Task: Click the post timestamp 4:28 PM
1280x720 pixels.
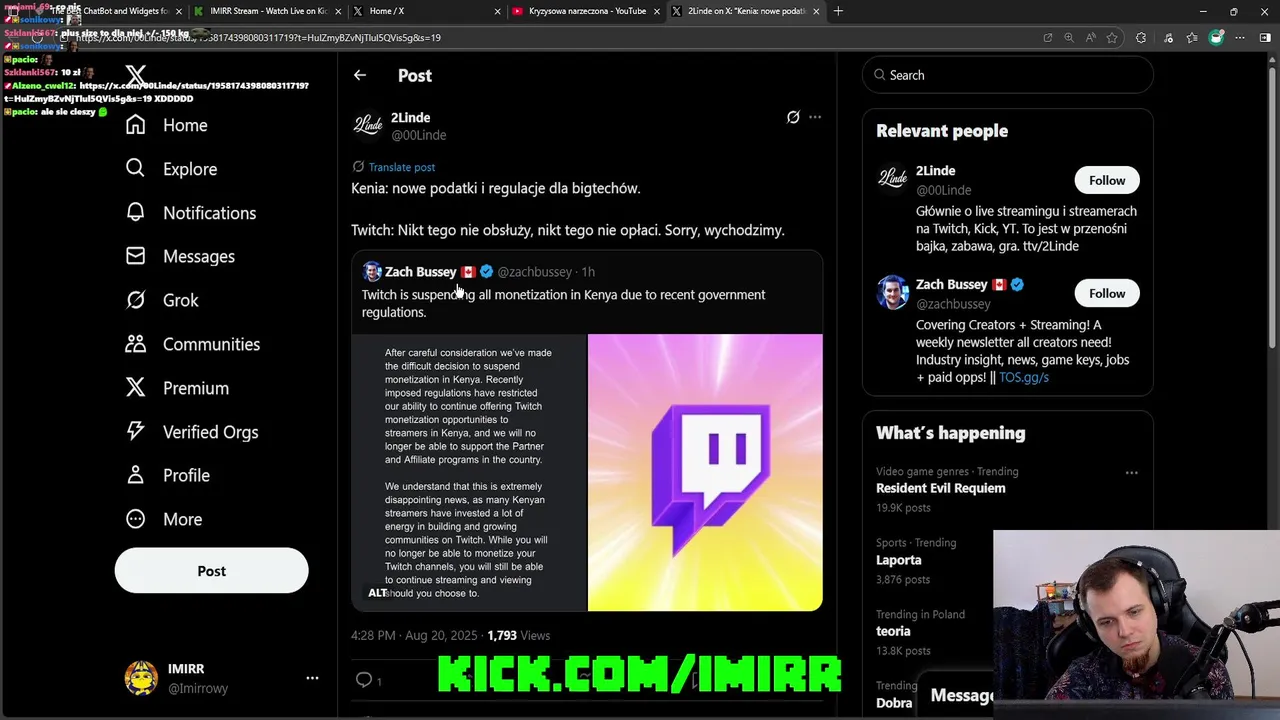Action: pos(412,635)
